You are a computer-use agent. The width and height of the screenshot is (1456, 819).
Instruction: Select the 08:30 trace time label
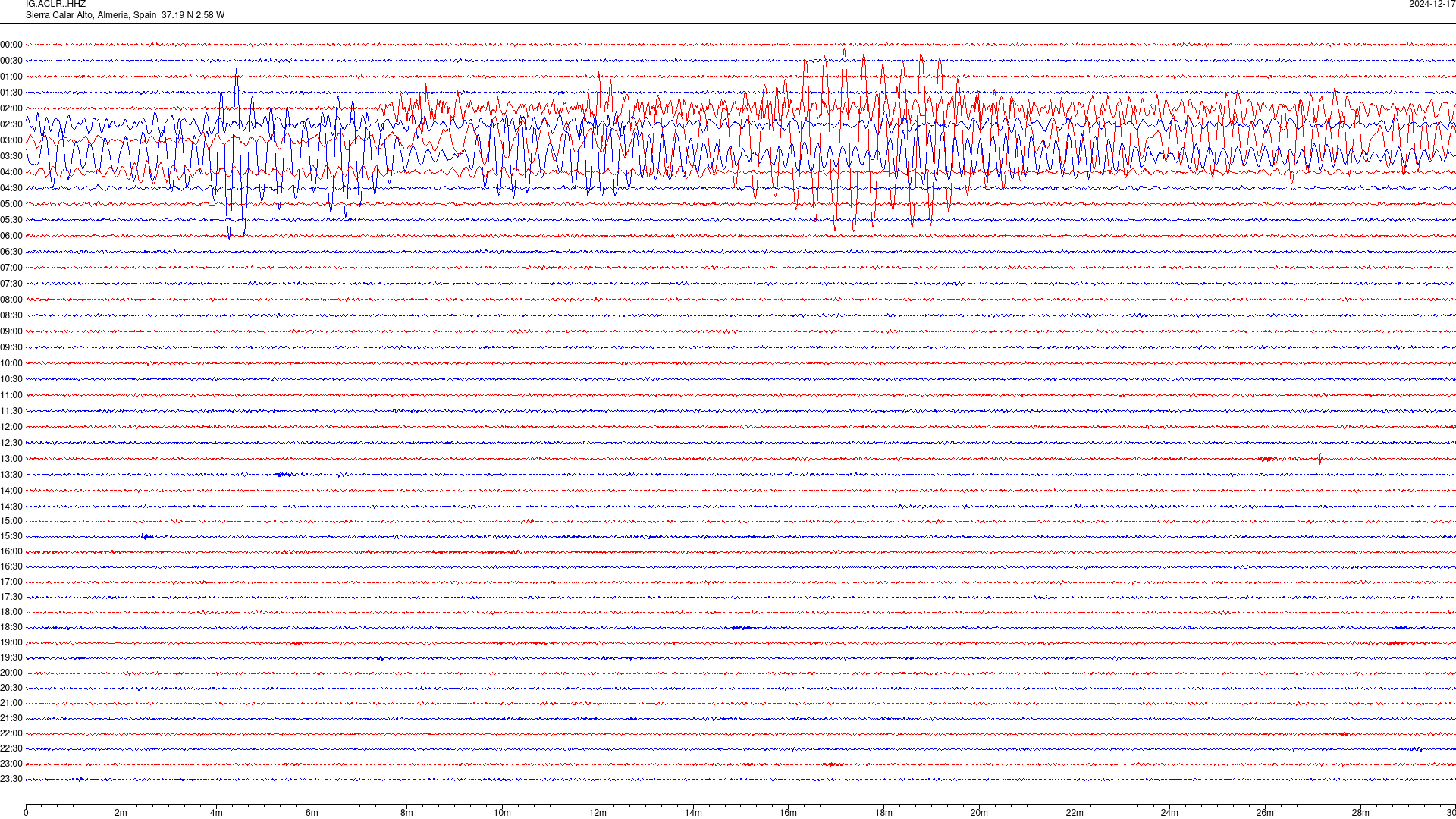coord(11,315)
